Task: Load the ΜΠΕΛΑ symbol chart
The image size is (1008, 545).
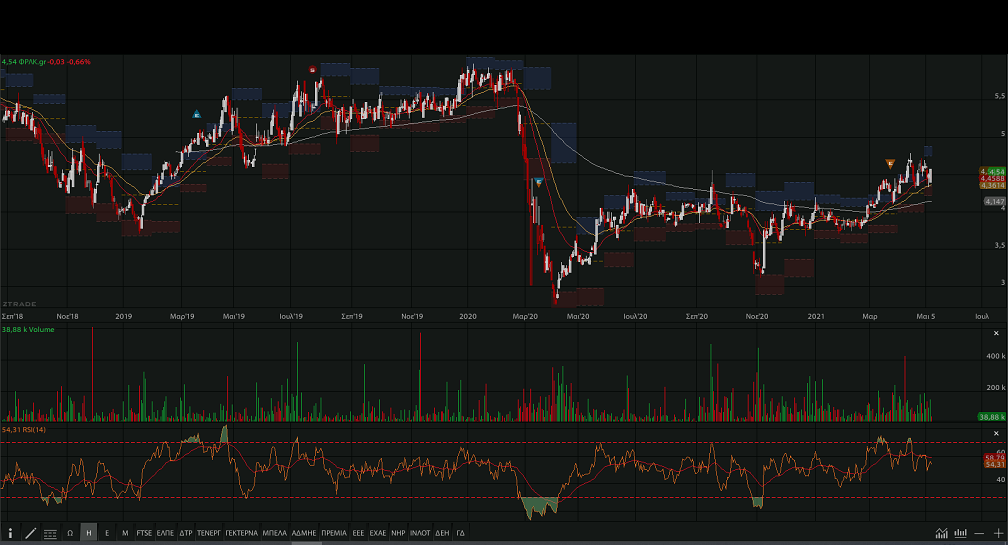Action: point(275,534)
